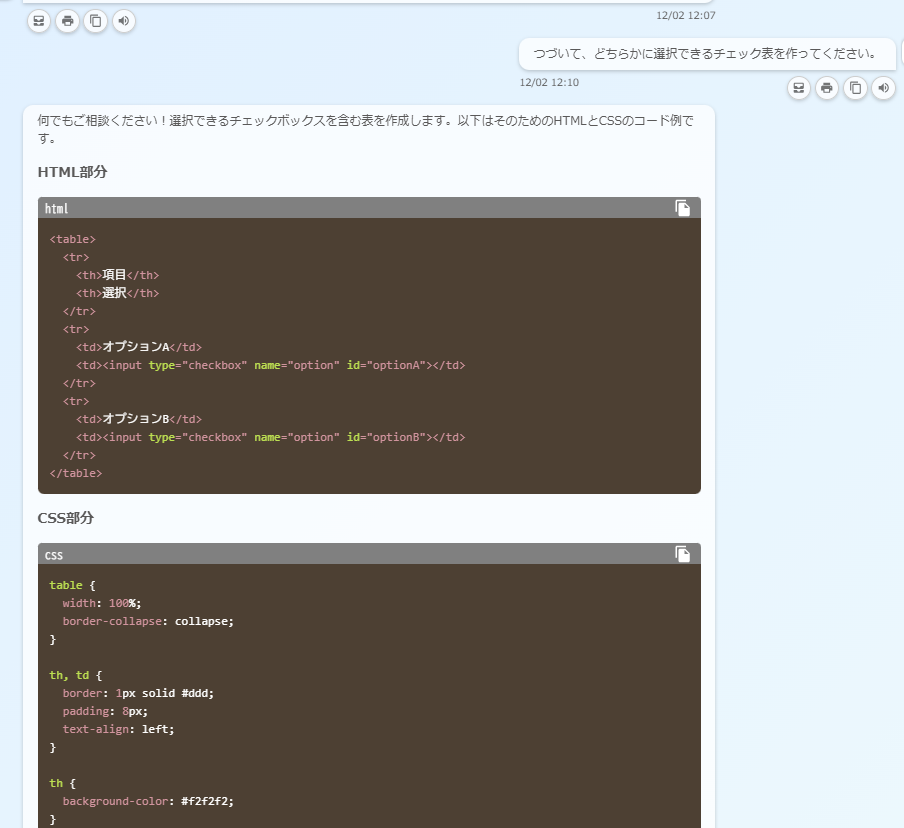The image size is (904, 828).
Task: Click the html language label in code header
Action: click(x=57, y=209)
